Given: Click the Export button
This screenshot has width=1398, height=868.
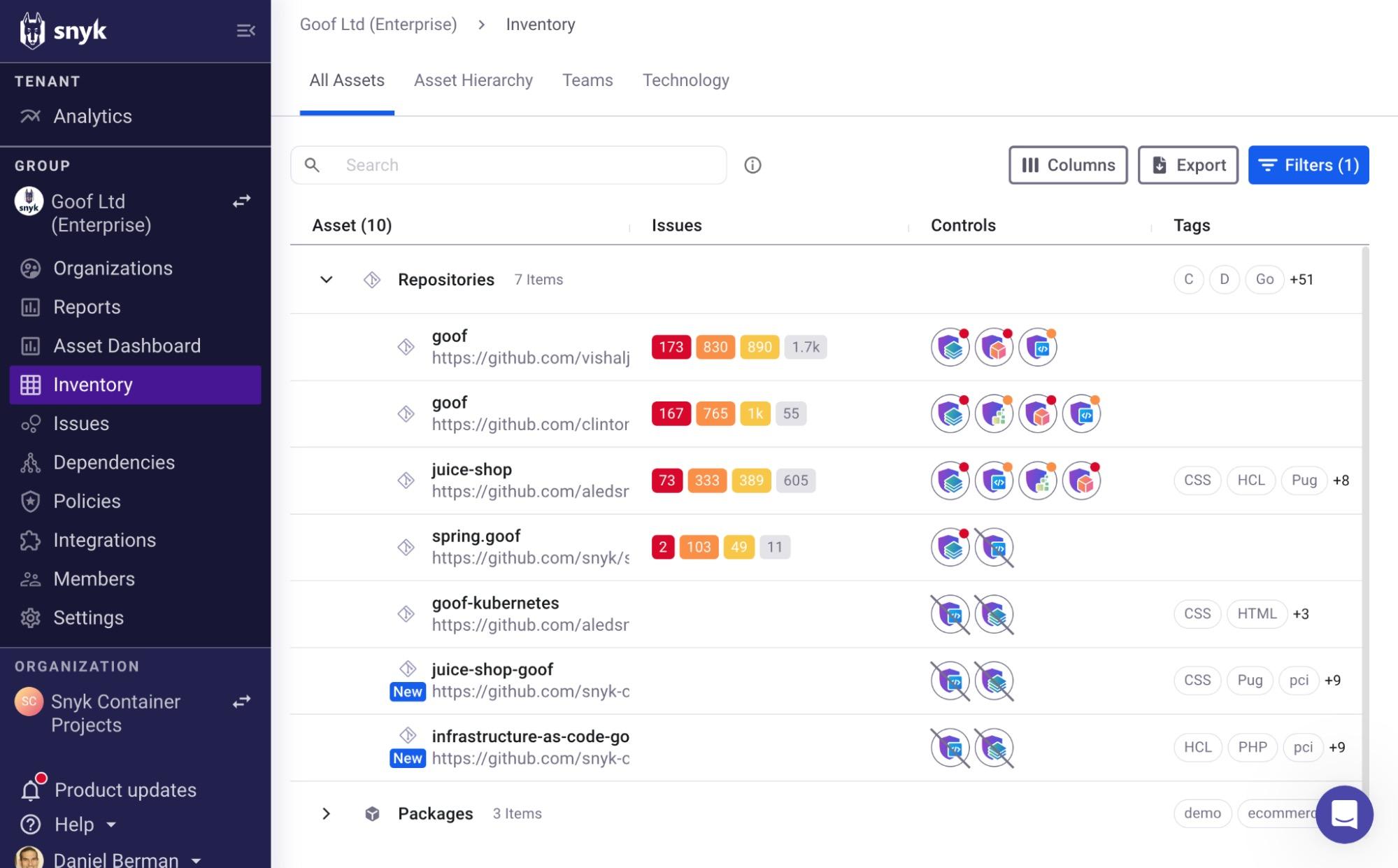Looking at the screenshot, I should pos(1187,165).
